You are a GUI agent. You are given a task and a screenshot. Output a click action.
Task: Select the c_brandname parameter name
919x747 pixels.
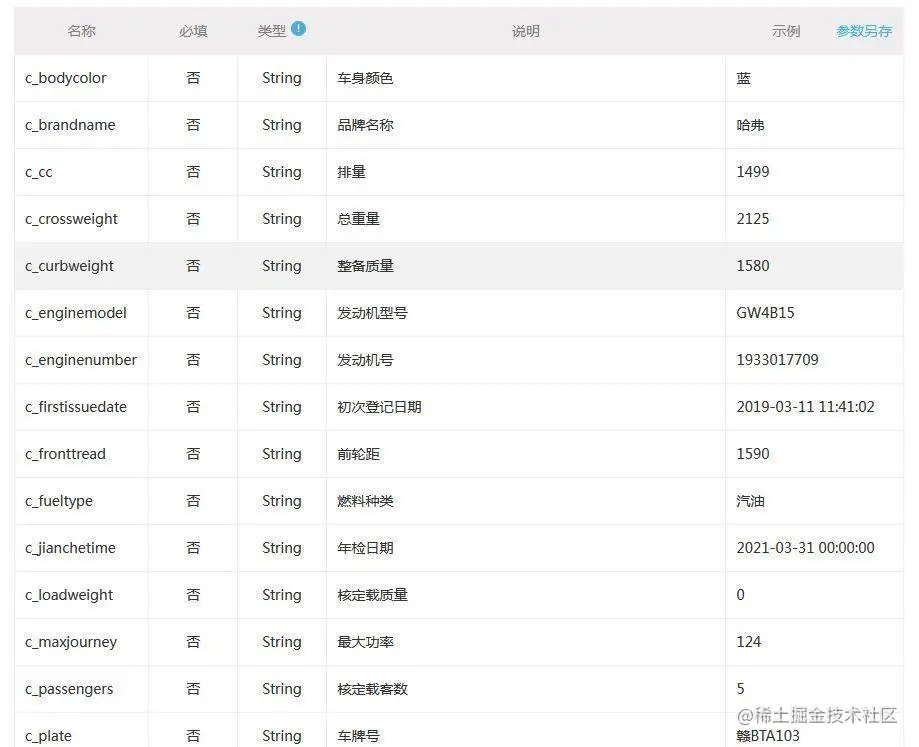click(70, 125)
